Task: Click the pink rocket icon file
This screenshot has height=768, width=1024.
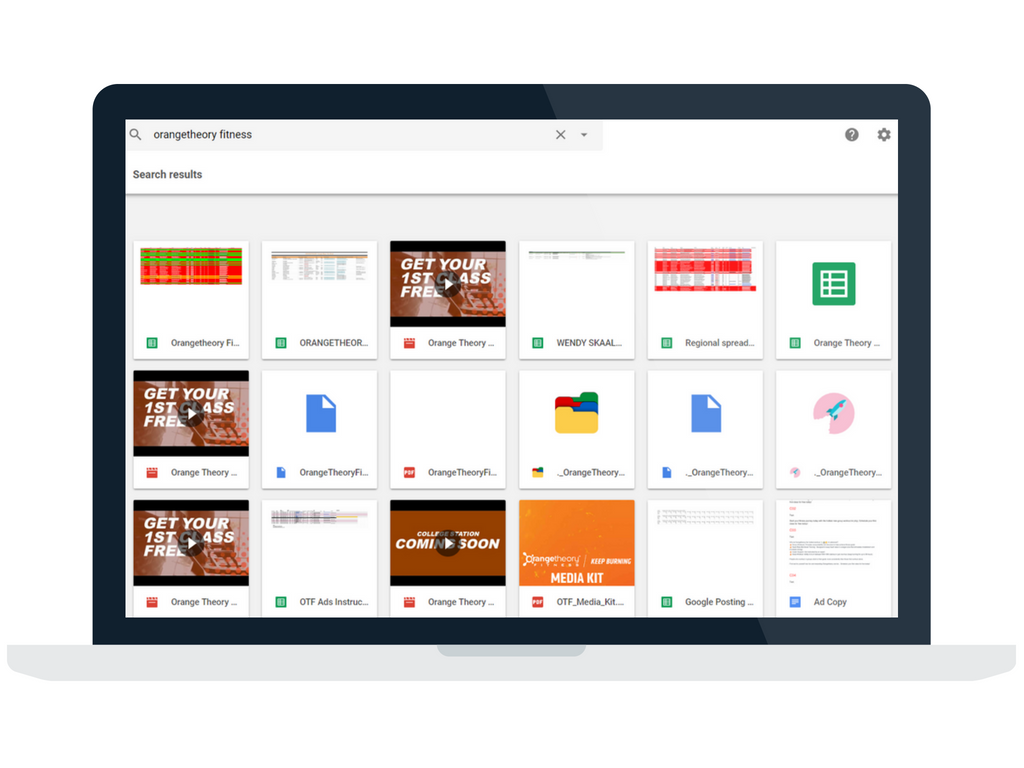Action: pos(833,413)
